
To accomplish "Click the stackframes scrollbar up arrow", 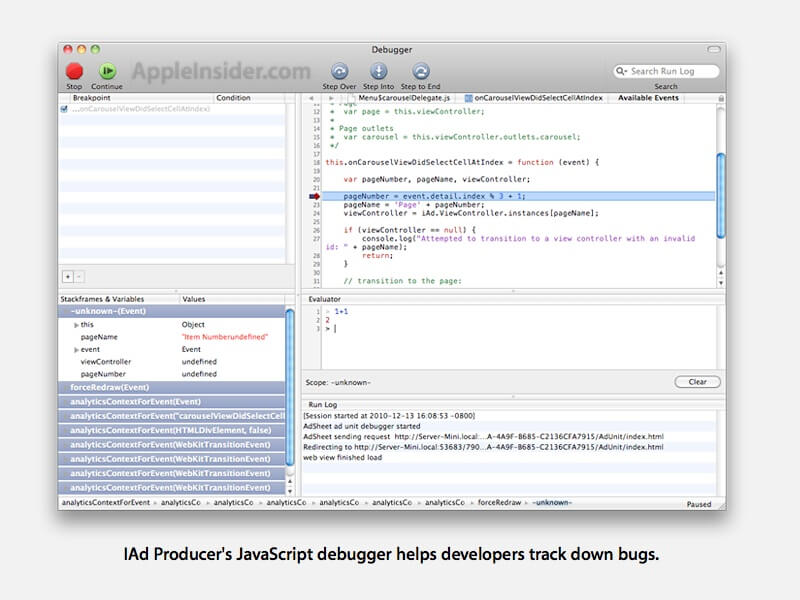I will tap(290, 481).
